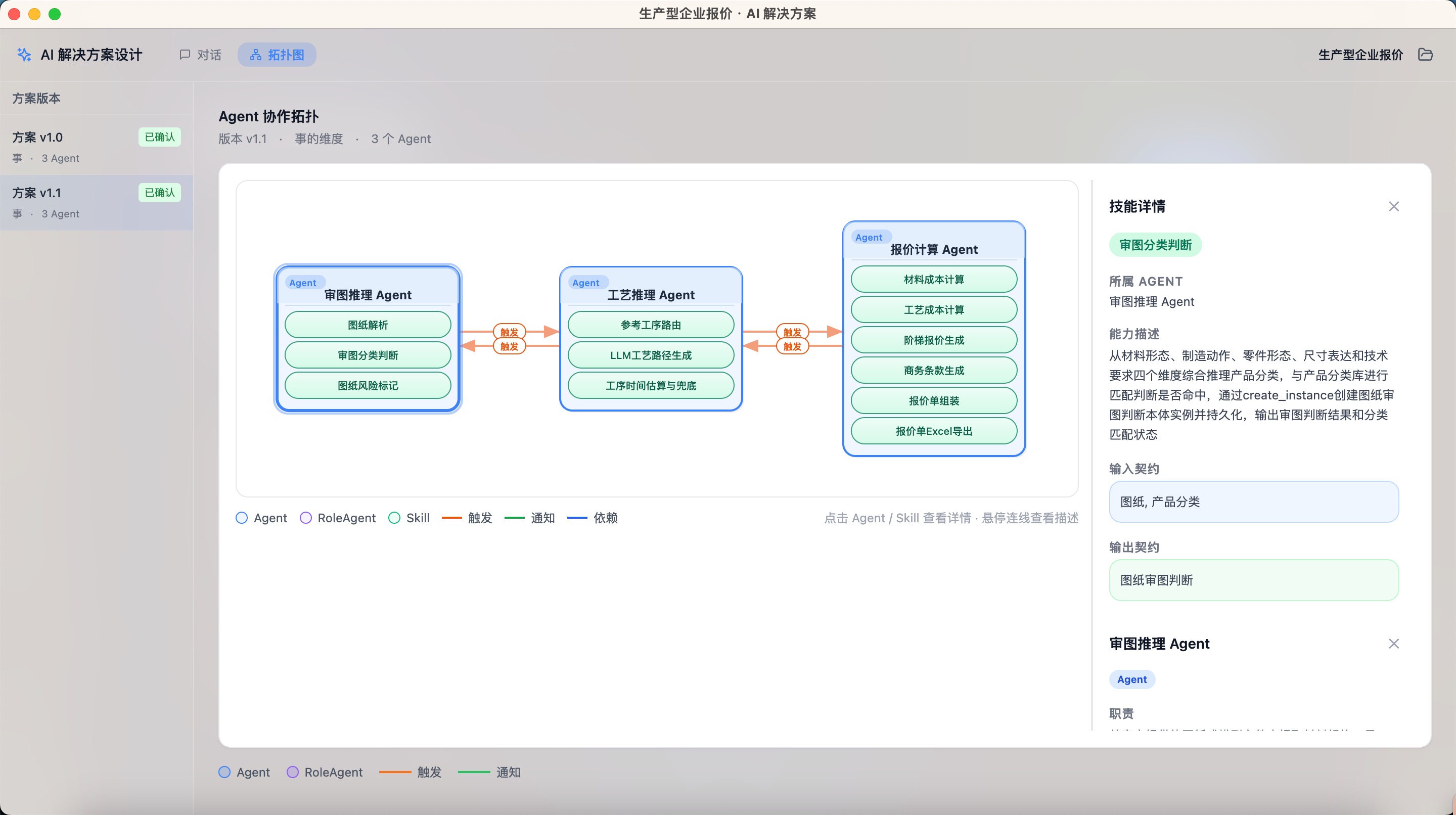Click the 已确认 badge on 方案 v1.0
This screenshot has width=1456, height=815.
click(159, 137)
